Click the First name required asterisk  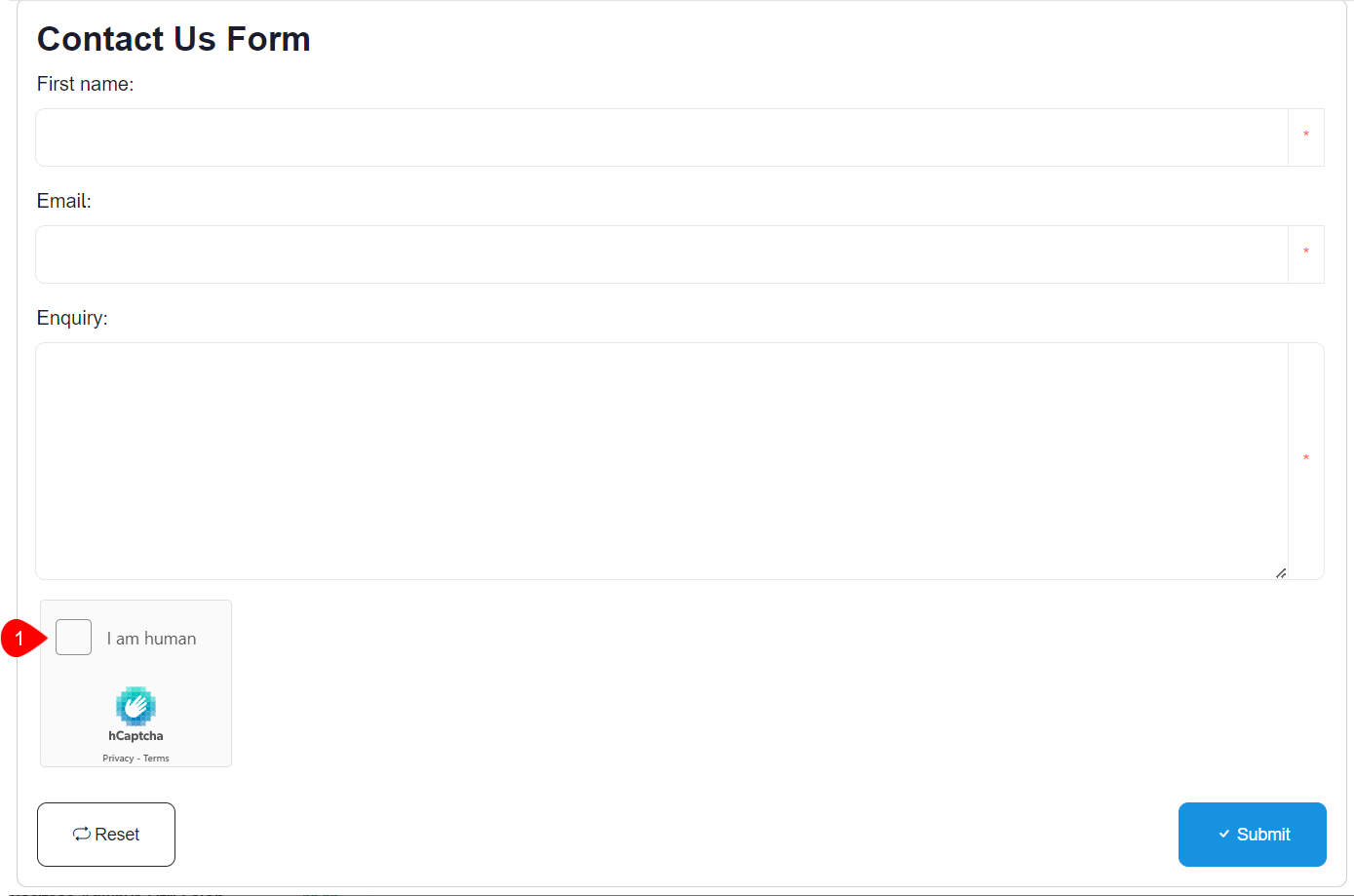tap(1306, 136)
